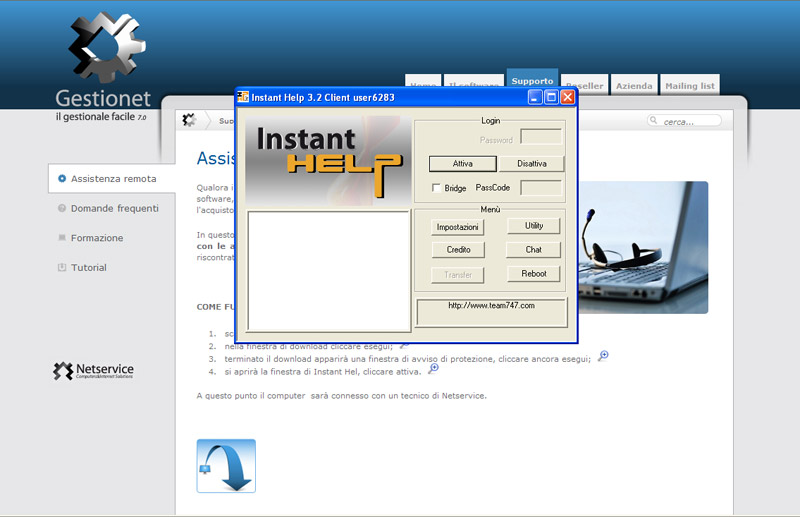The width and height of the screenshot is (800, 517).
Task: Click the Utility button
Action: (534, 226)
